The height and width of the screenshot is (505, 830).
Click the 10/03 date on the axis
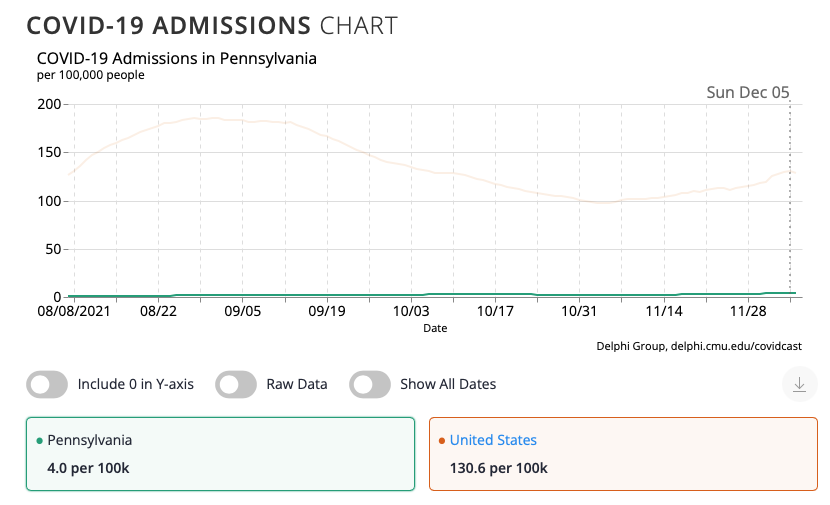pos(411,312)
